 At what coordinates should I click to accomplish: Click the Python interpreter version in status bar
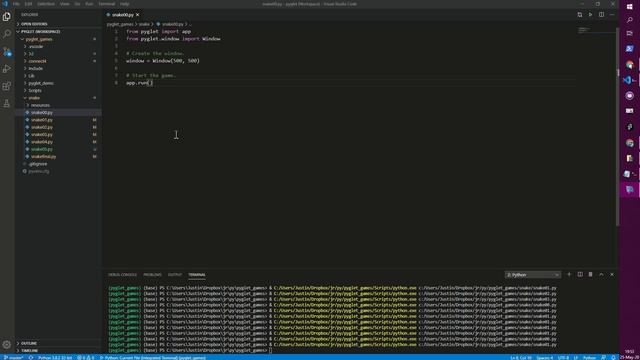pyautogui.click(x=55, y=358)
